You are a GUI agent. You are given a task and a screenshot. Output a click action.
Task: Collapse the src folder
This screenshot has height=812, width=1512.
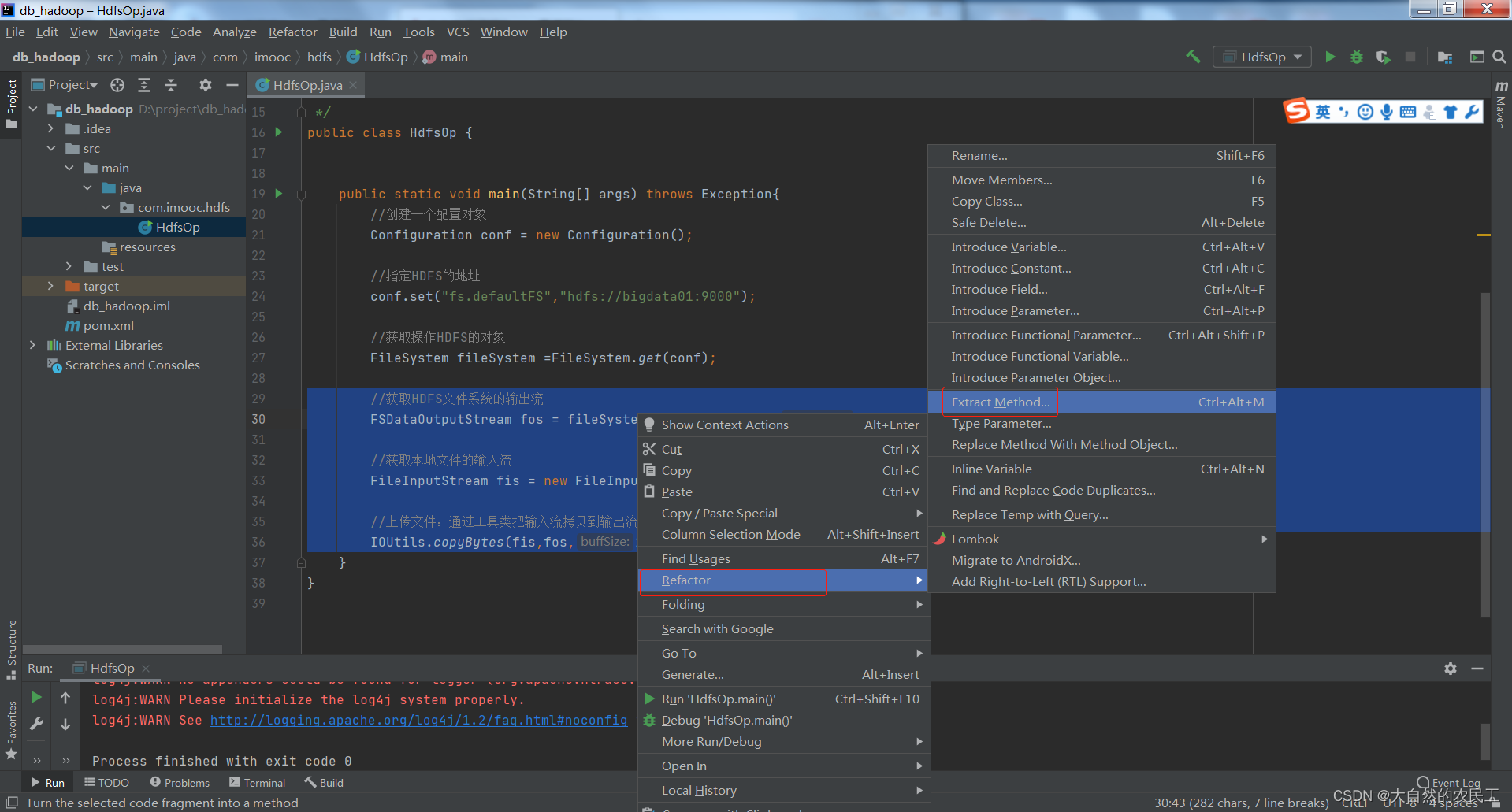50,148
